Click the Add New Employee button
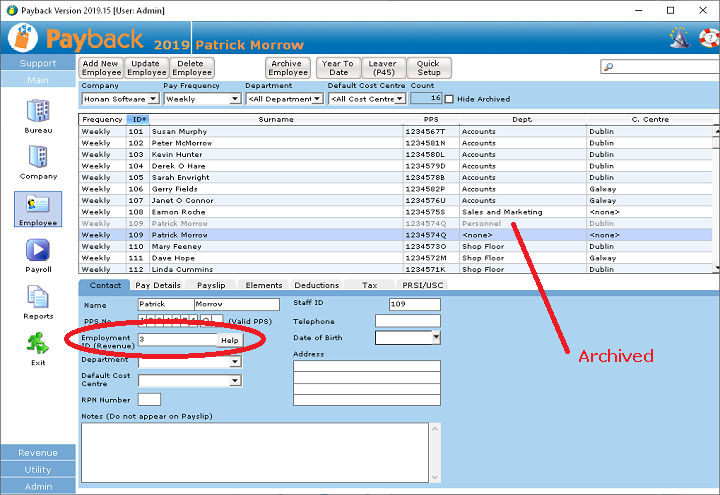Image resolution: width=720 pixels, height=495 pixels. point(101,68)
